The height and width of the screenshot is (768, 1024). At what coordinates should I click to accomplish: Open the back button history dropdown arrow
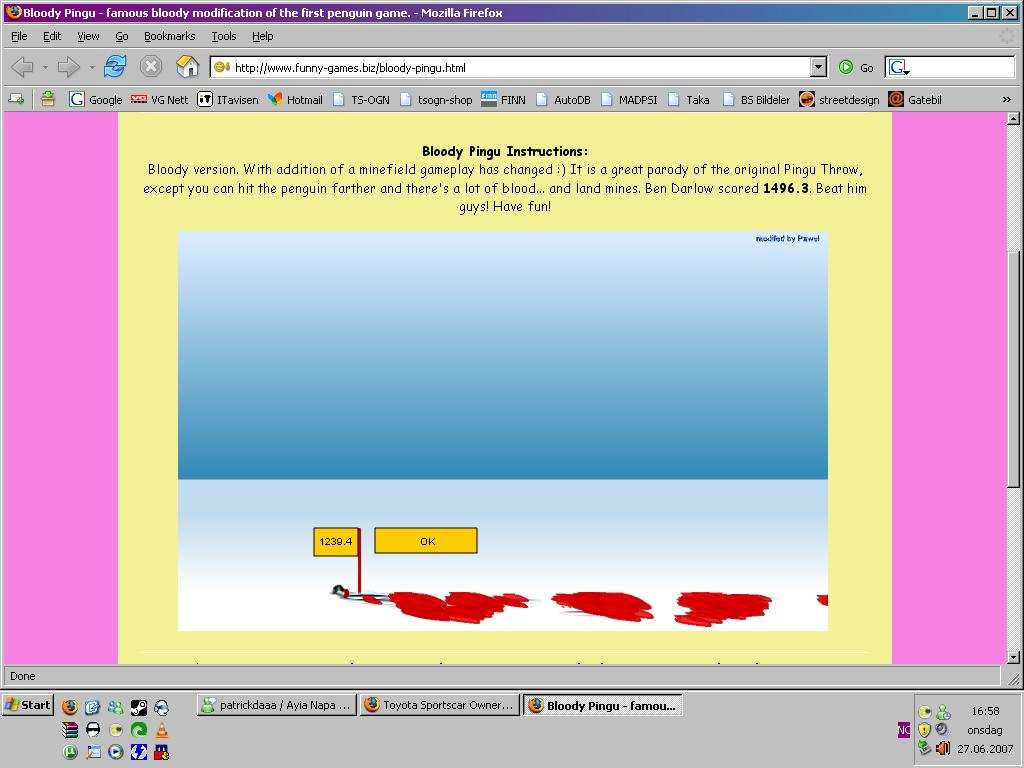coord(45,68)
